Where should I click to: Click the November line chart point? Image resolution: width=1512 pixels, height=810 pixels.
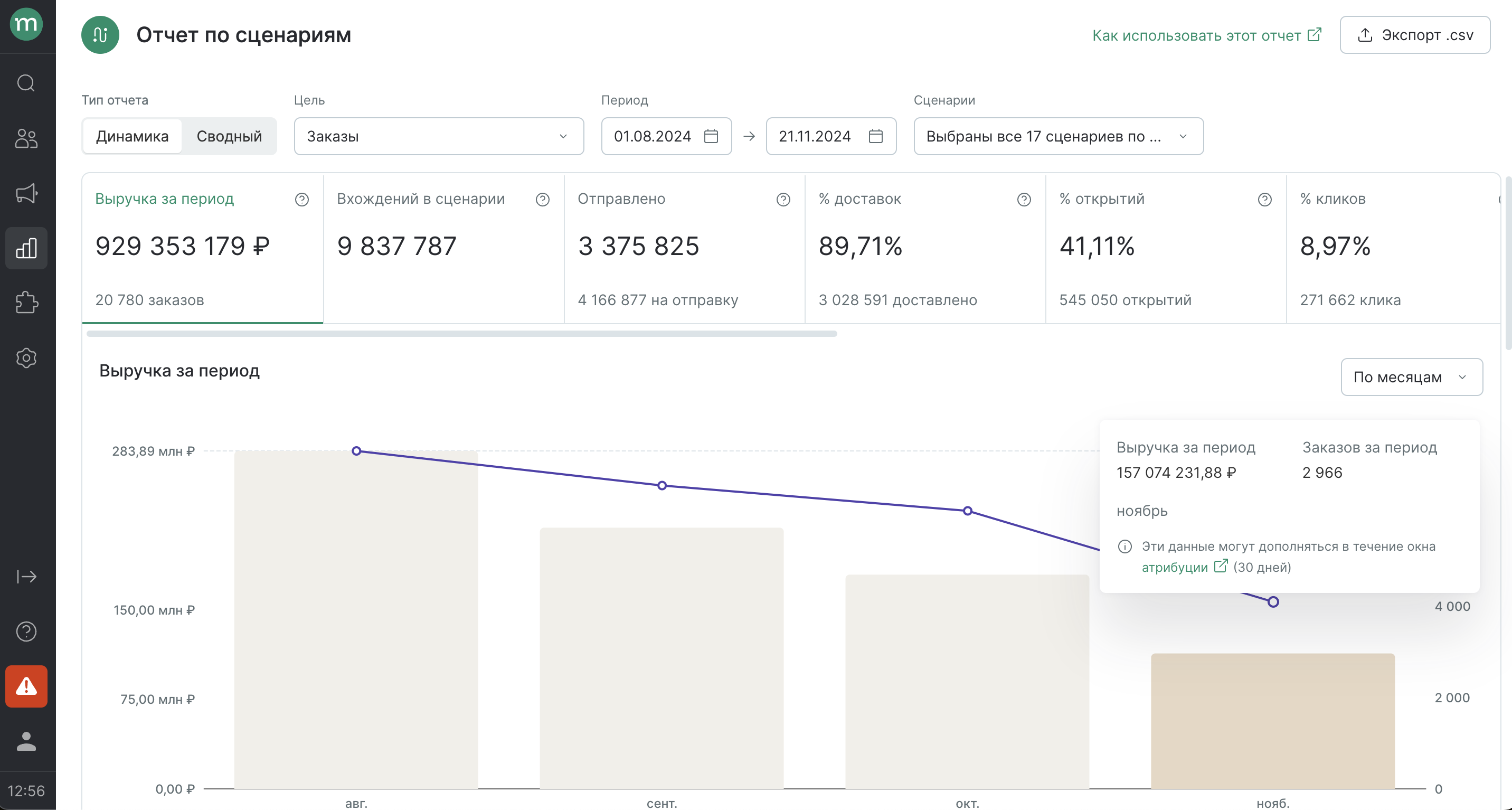click(1273, 601)
